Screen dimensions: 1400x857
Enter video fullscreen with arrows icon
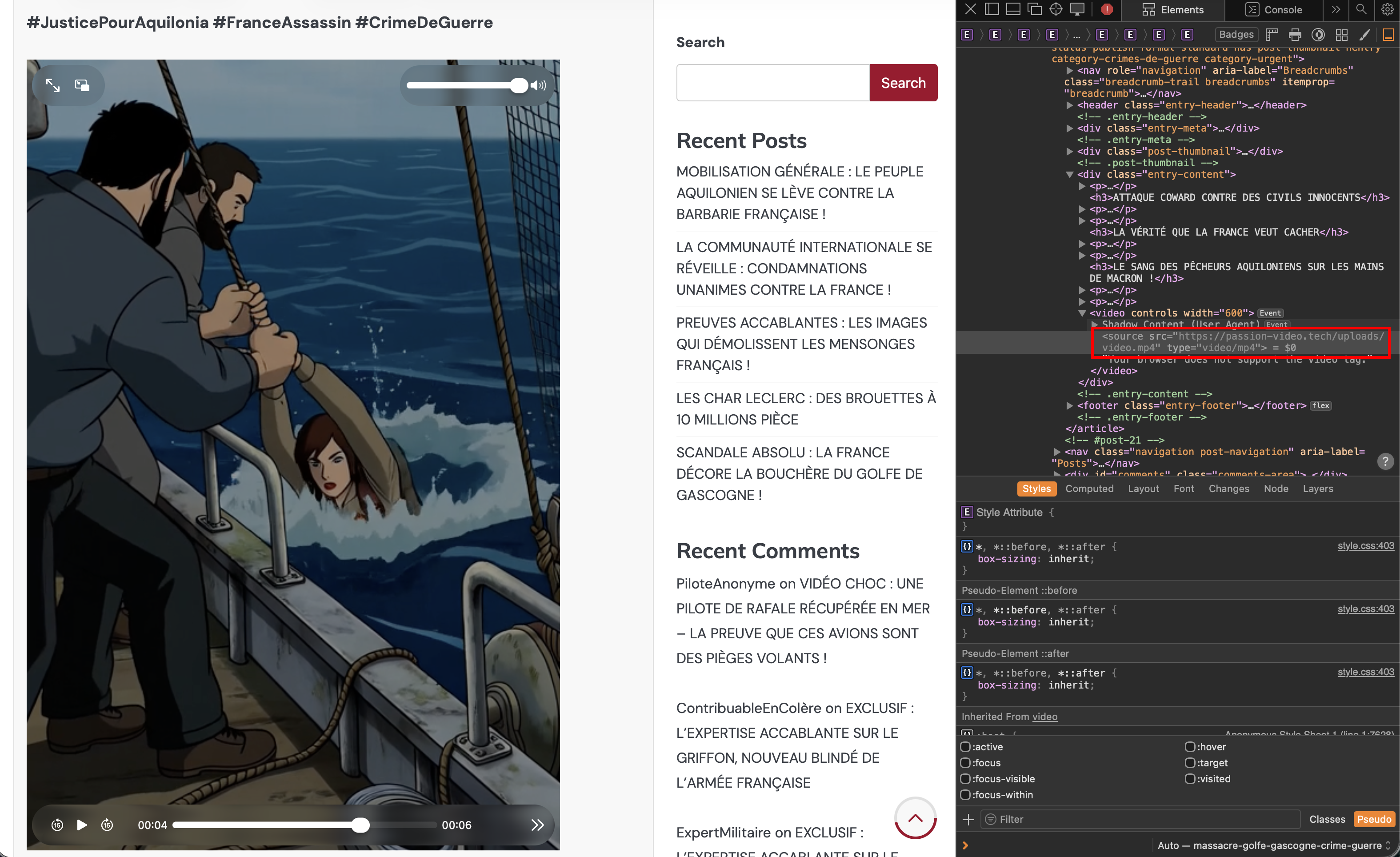click(53, 85)
